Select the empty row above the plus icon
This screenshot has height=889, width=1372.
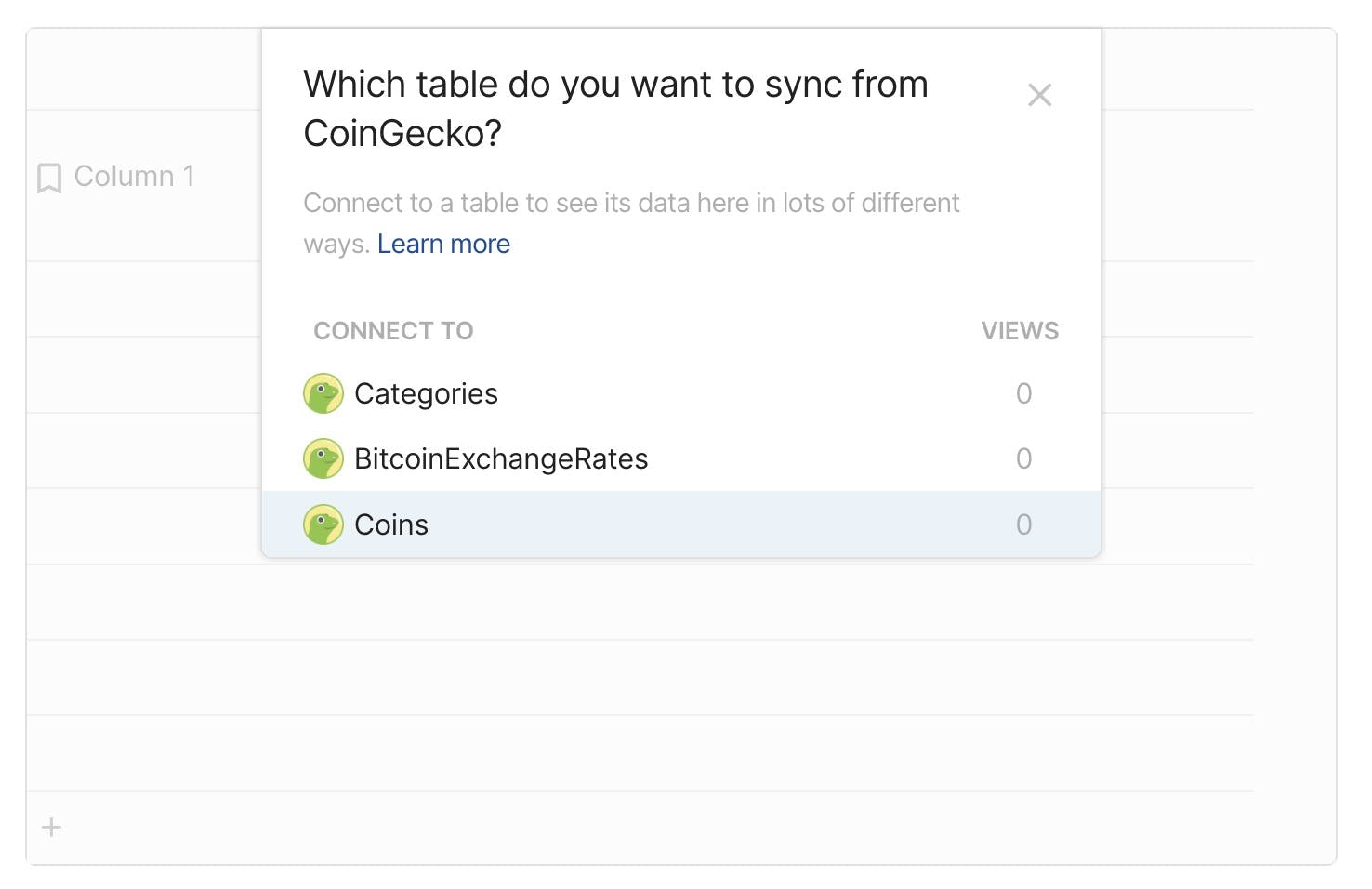(x=640, y=753)
